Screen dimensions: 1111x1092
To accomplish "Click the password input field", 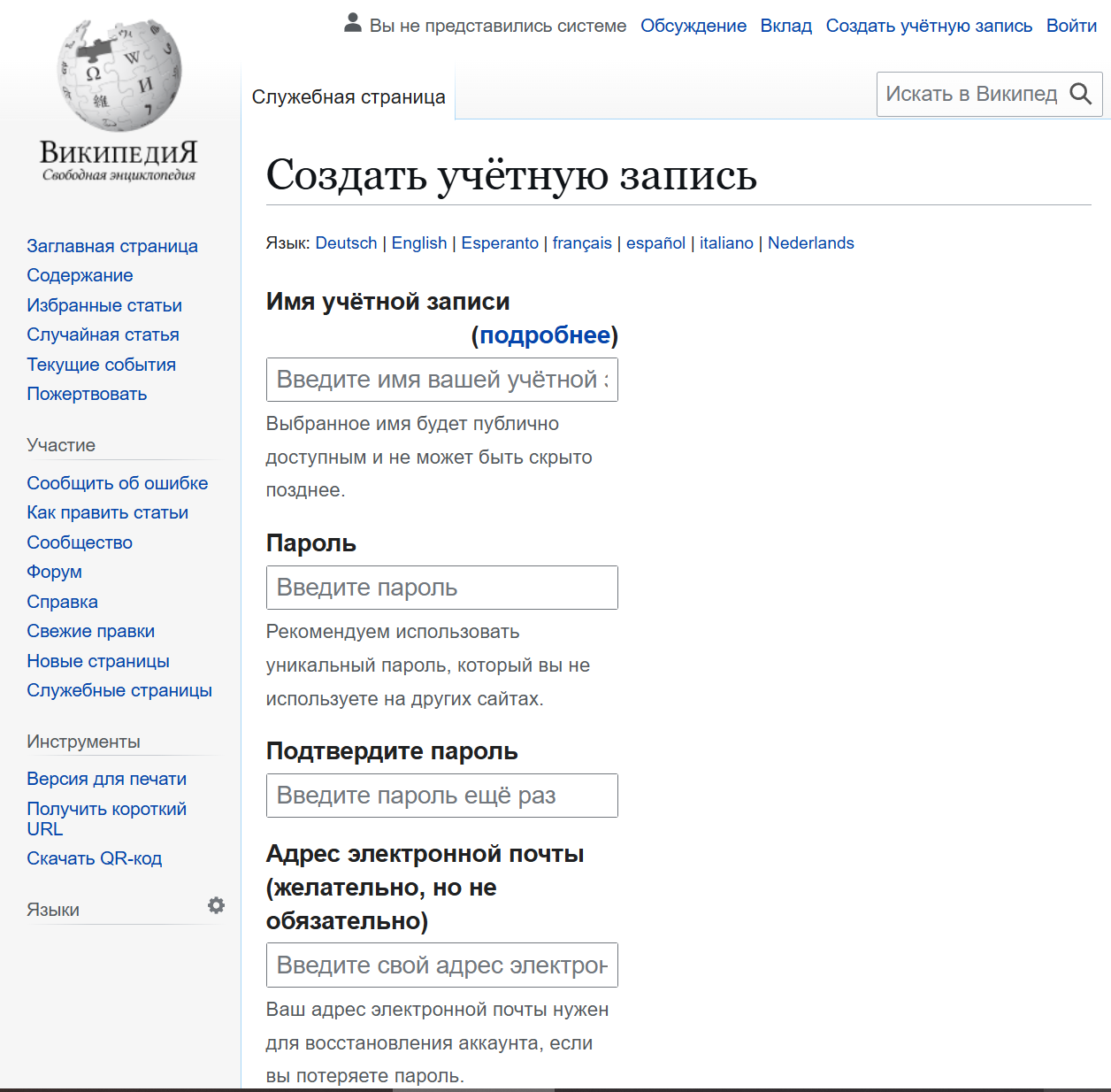I will coord(441,588).
